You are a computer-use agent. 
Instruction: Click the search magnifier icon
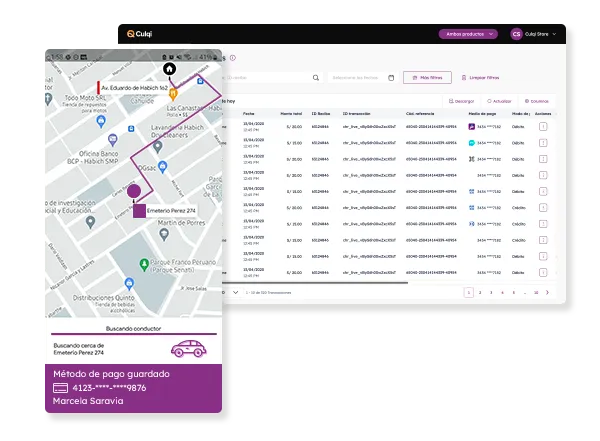coord(317,77)
